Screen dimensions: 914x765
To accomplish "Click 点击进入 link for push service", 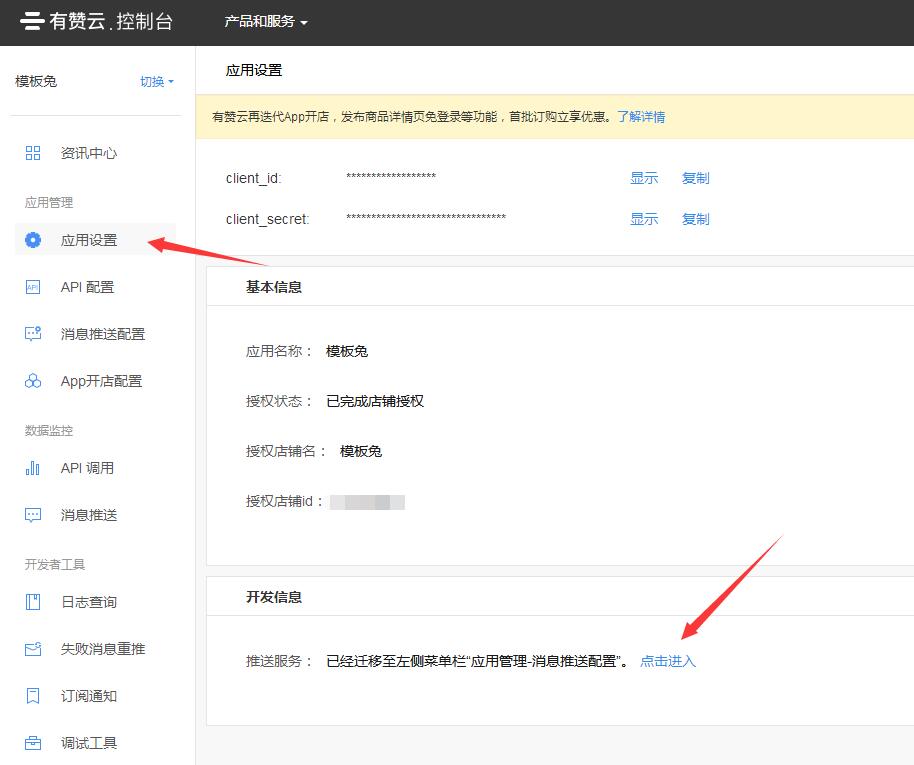I will click(x=668, y=661).
